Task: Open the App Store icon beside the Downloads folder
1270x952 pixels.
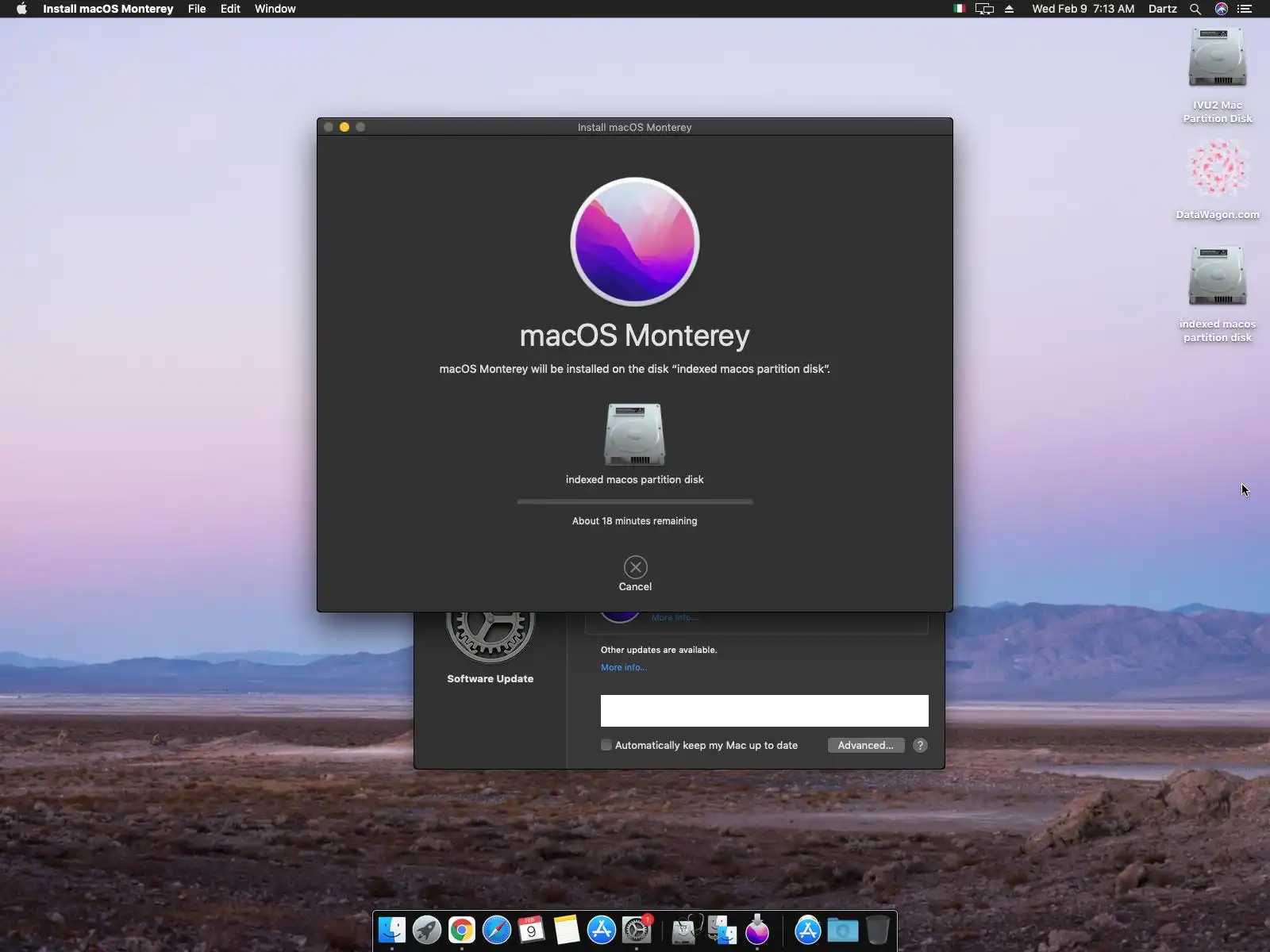Action: click(807, 930)
